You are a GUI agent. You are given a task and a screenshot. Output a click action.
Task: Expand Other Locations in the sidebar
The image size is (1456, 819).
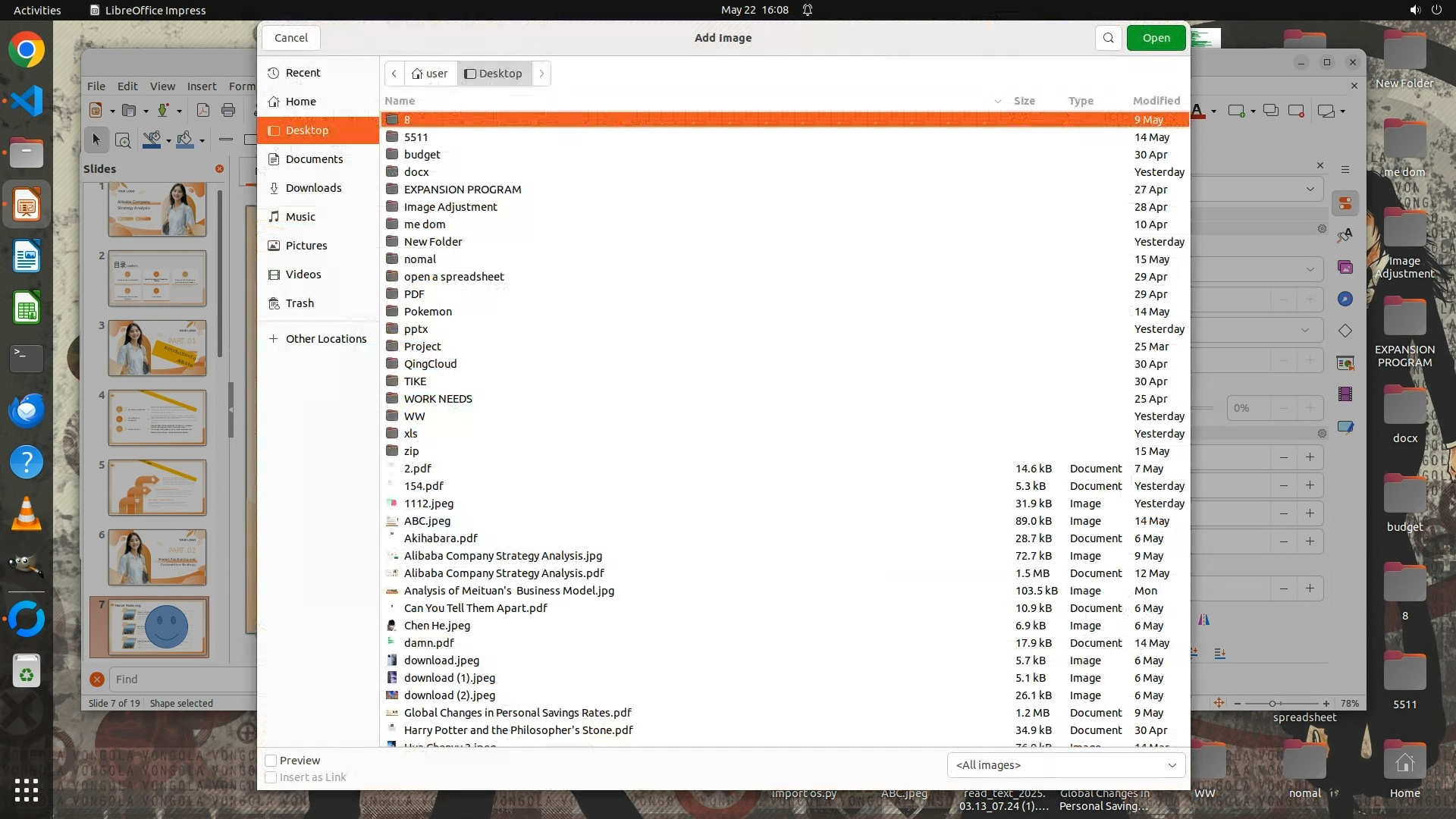(x=325, y=339)
